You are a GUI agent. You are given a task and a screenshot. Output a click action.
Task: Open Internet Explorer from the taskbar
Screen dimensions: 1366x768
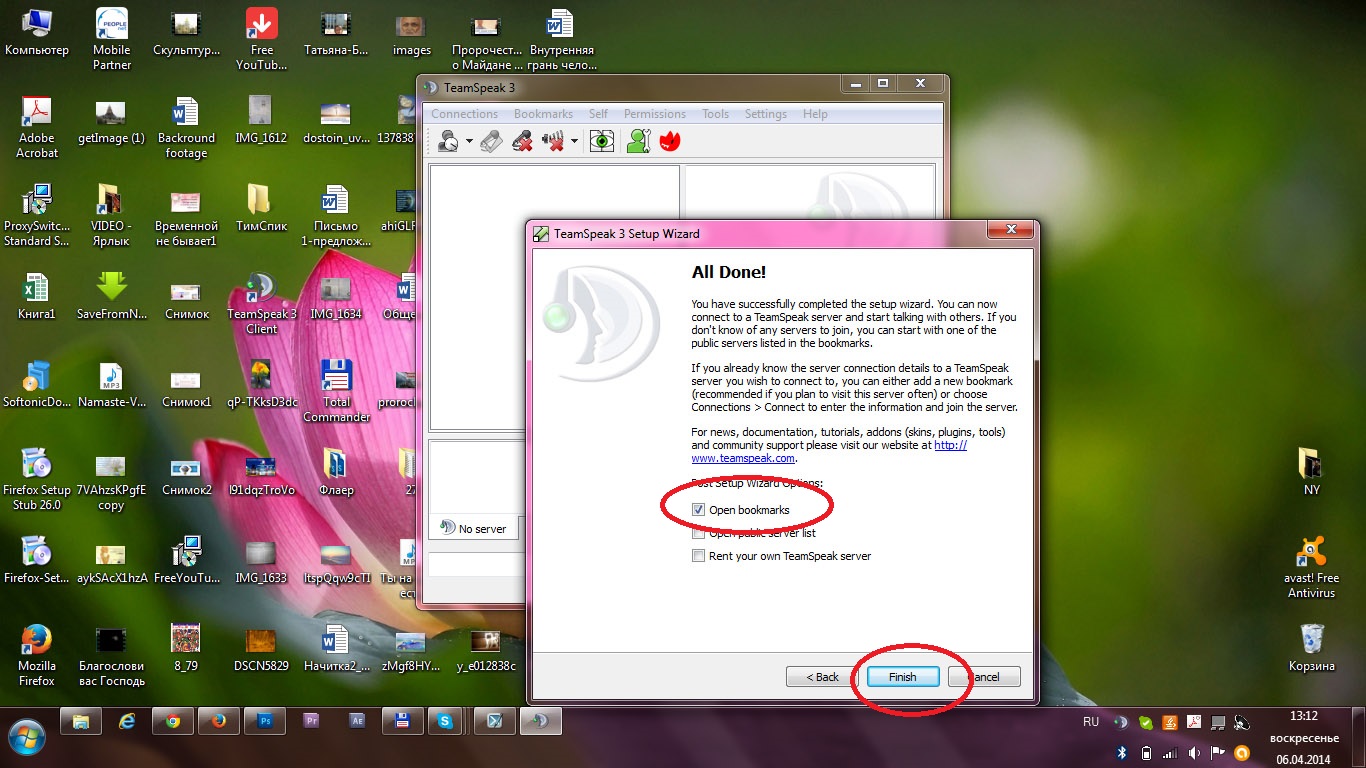click(127, 720)
